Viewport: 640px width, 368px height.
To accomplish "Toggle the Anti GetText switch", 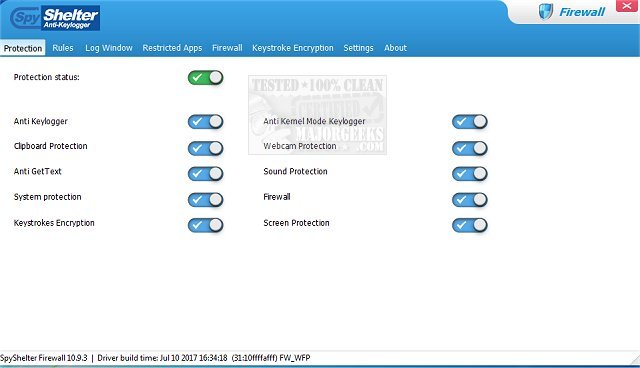I will click(206, 174).
